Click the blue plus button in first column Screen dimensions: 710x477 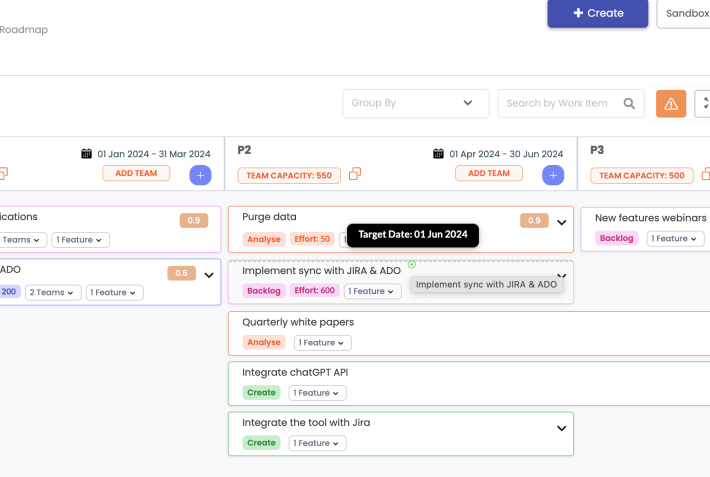tap(200, 175)
